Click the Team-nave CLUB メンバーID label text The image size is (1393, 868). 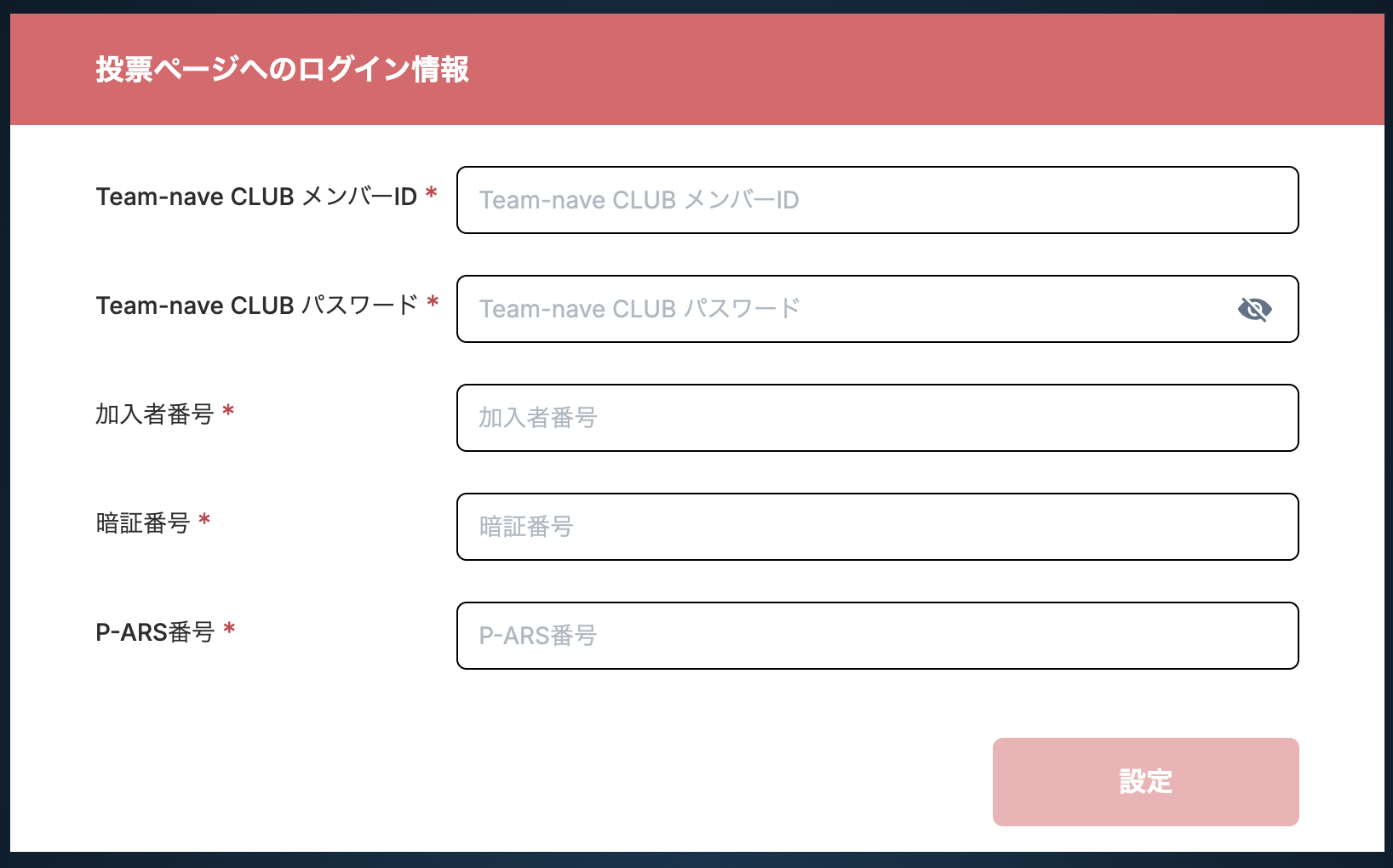256,197
